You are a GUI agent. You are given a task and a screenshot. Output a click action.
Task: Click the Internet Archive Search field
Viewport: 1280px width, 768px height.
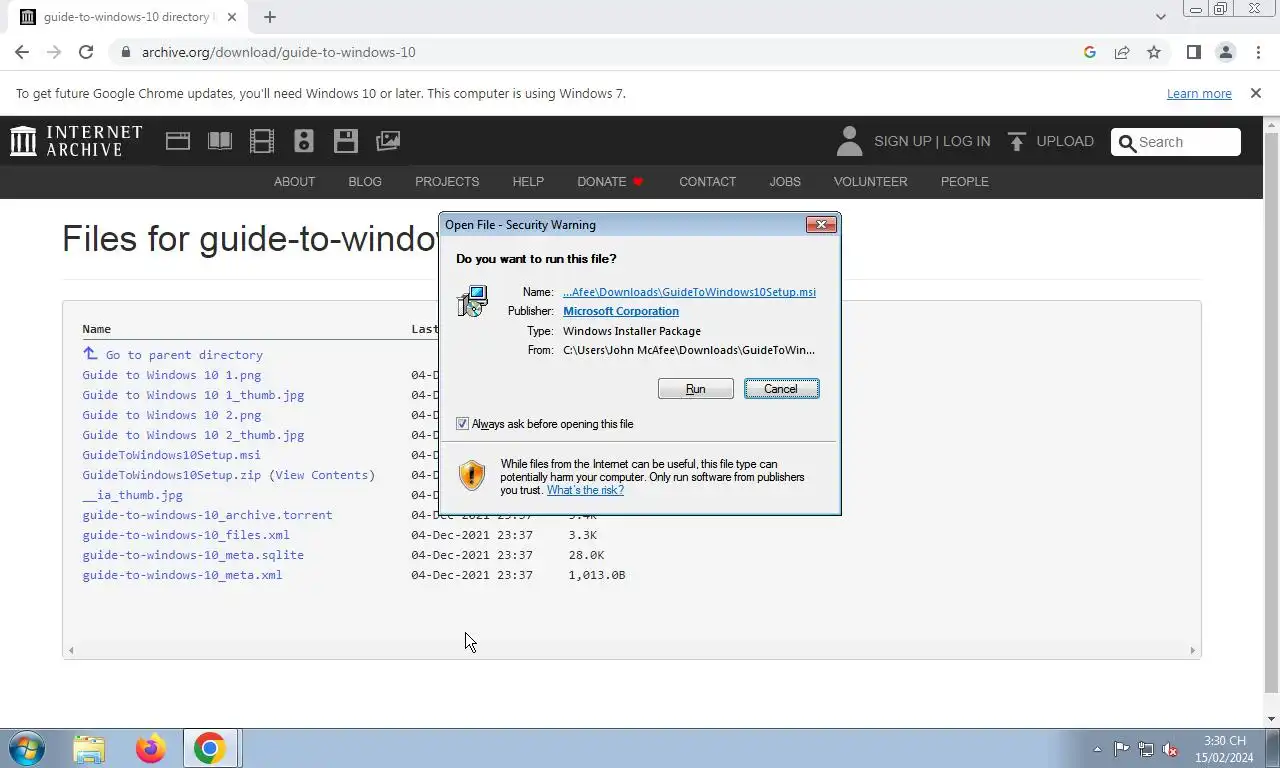point(1176,142)
